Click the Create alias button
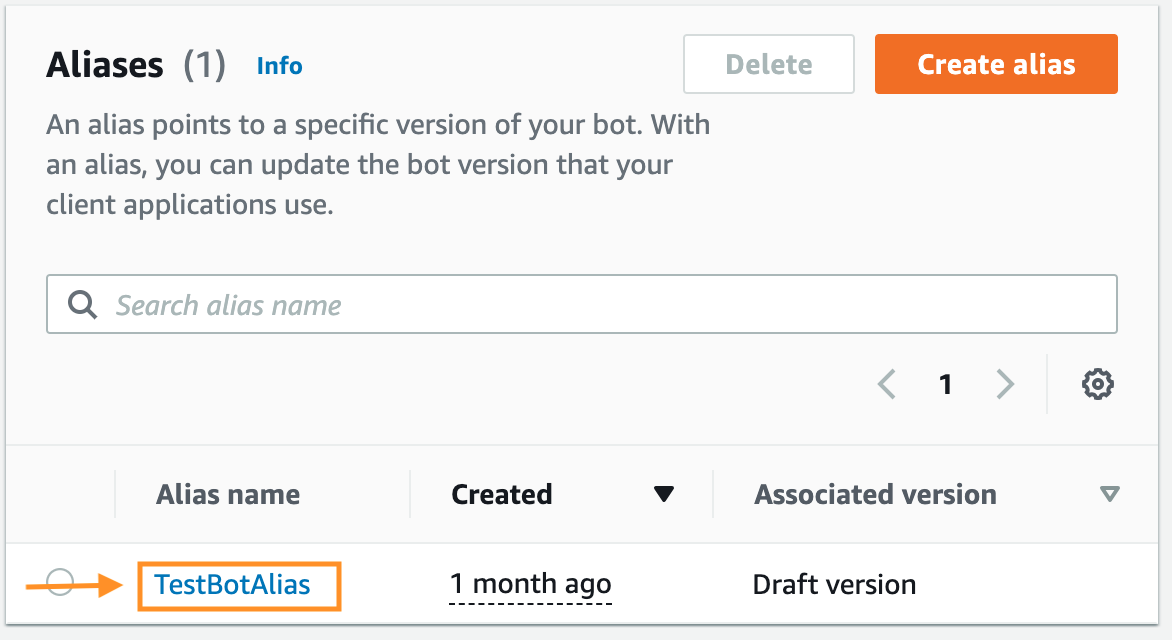Viewport: 1172px width, 640px height. (996, 64)
